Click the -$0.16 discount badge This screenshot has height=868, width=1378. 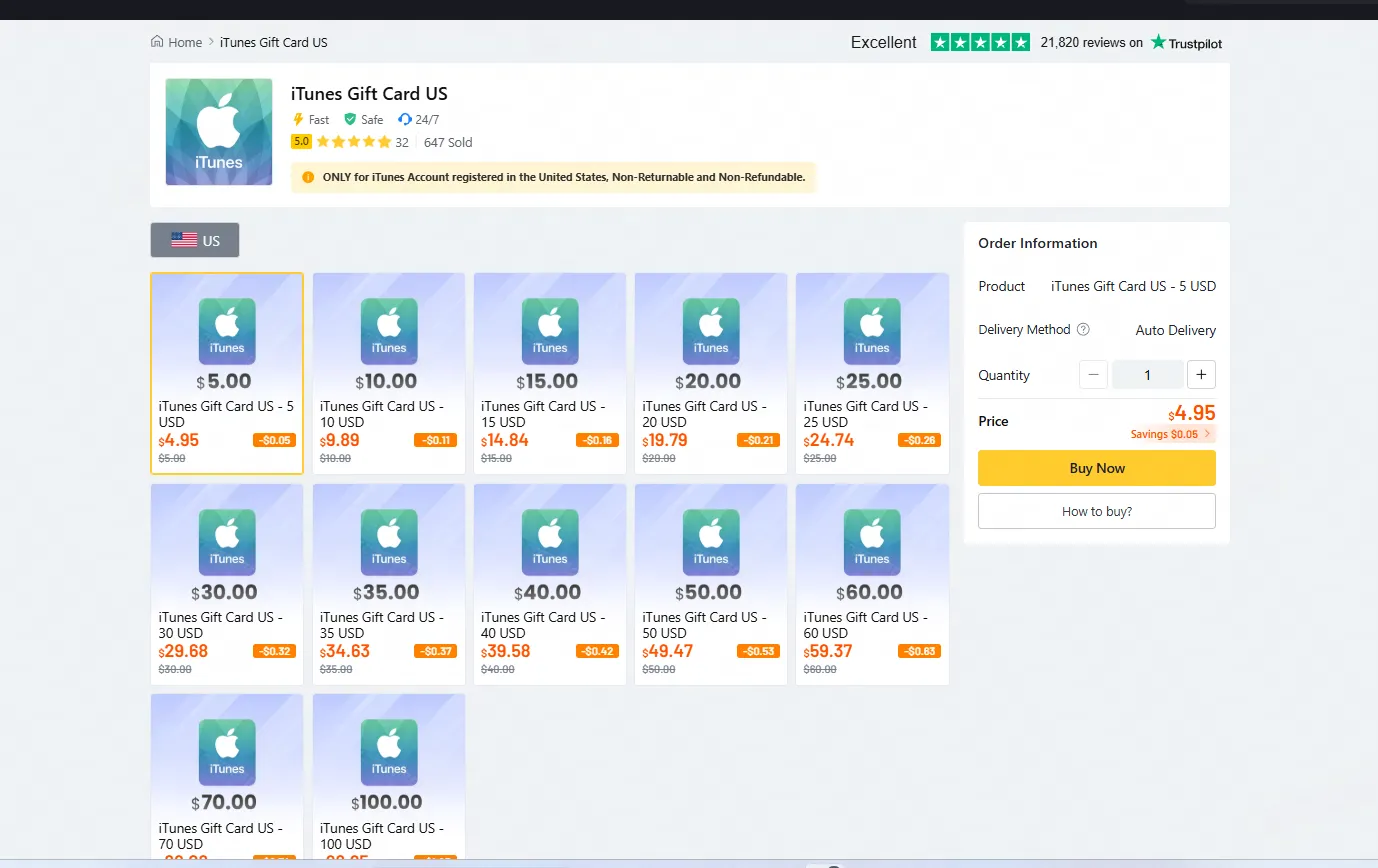tap(597, 440)
